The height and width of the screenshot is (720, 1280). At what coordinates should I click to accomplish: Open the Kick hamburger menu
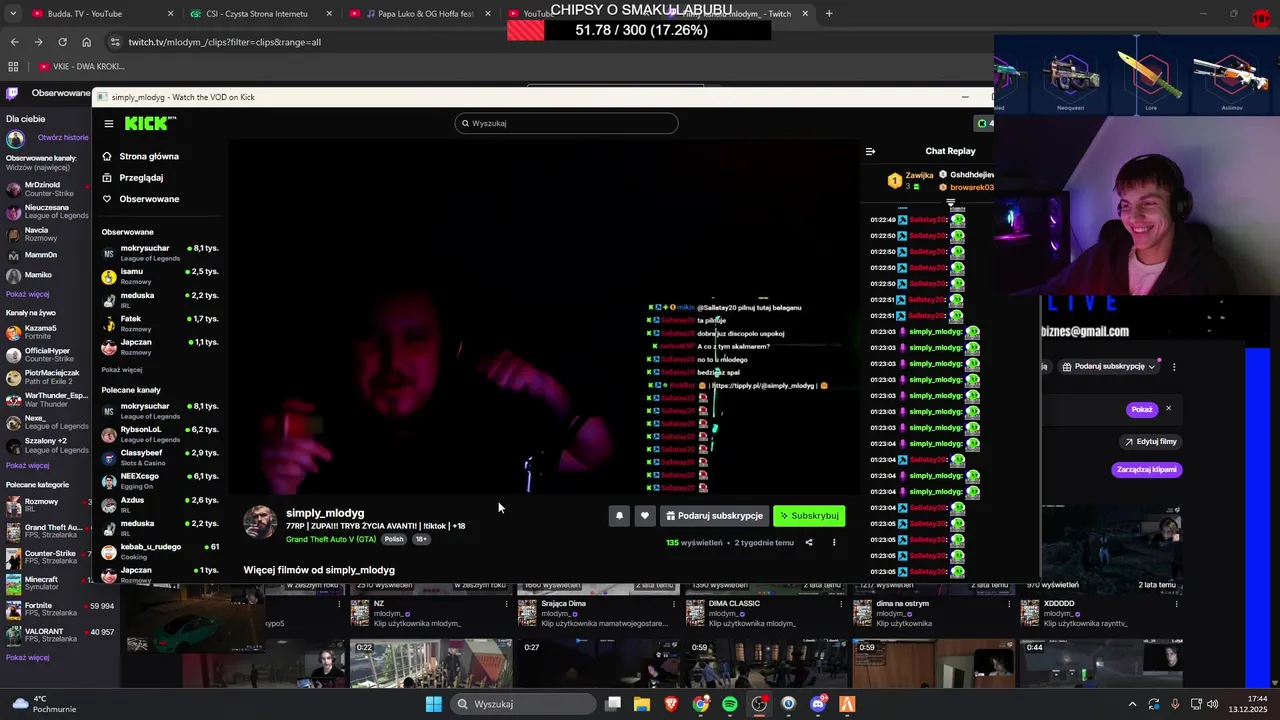pyautogui.click(x=109, y=124)
